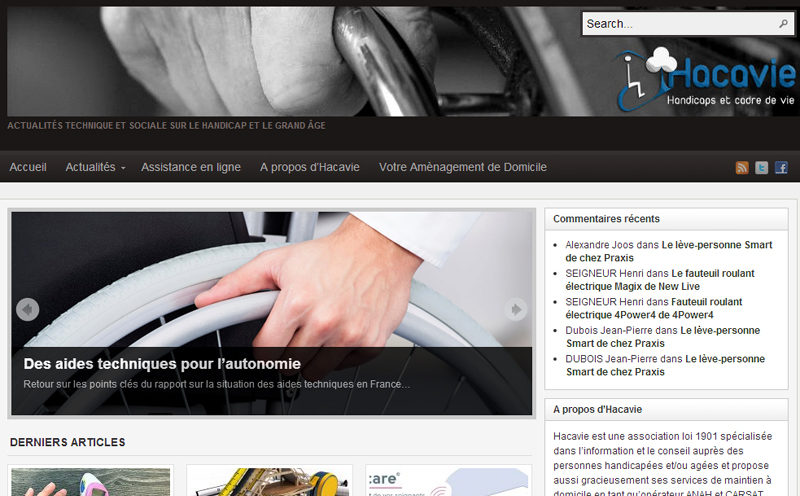
Task: Open second article thumbnail with wooden device
Action: [269, 482]
